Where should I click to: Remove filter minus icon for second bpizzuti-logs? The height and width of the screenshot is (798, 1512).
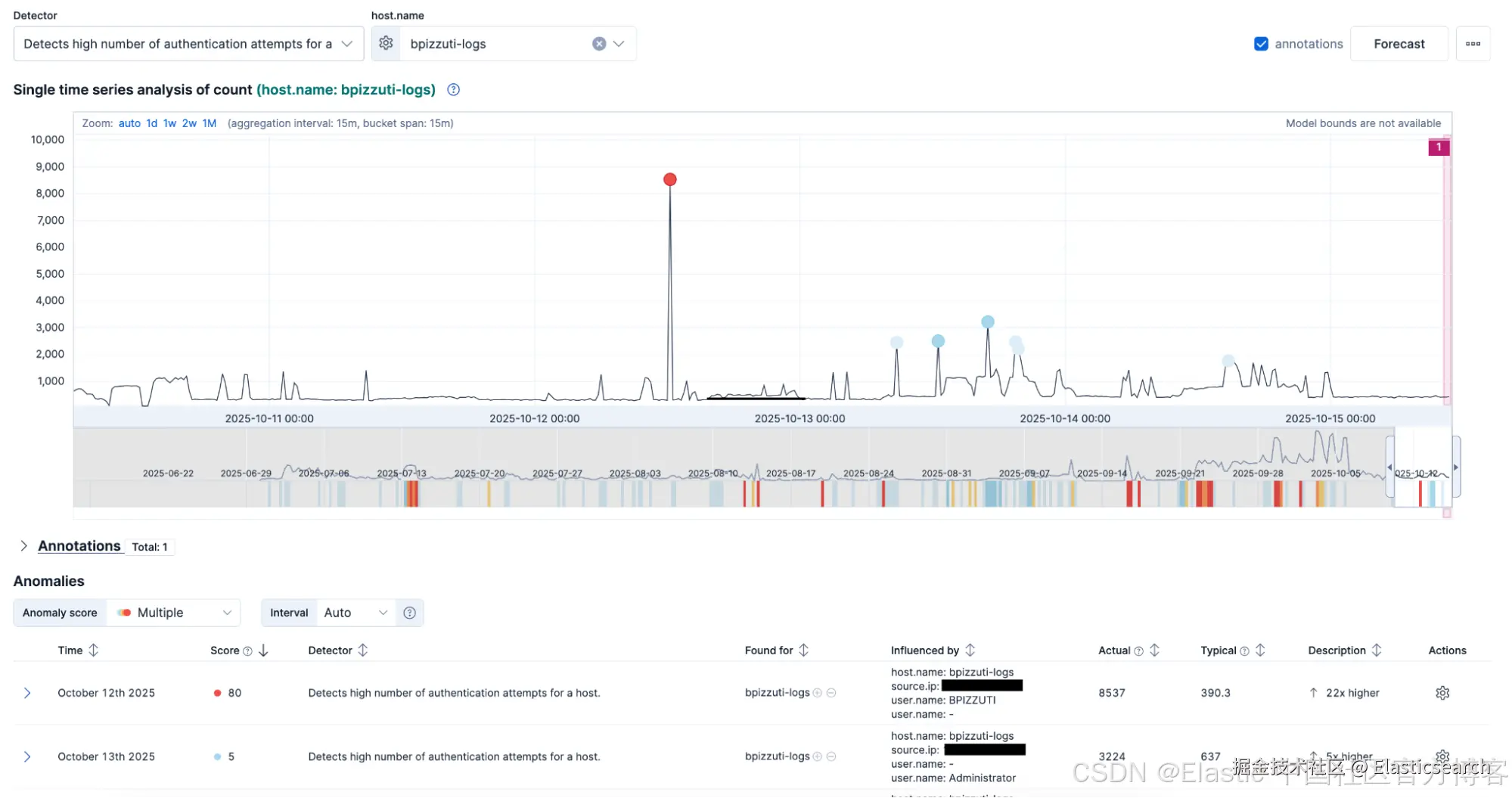click(831, 756)
